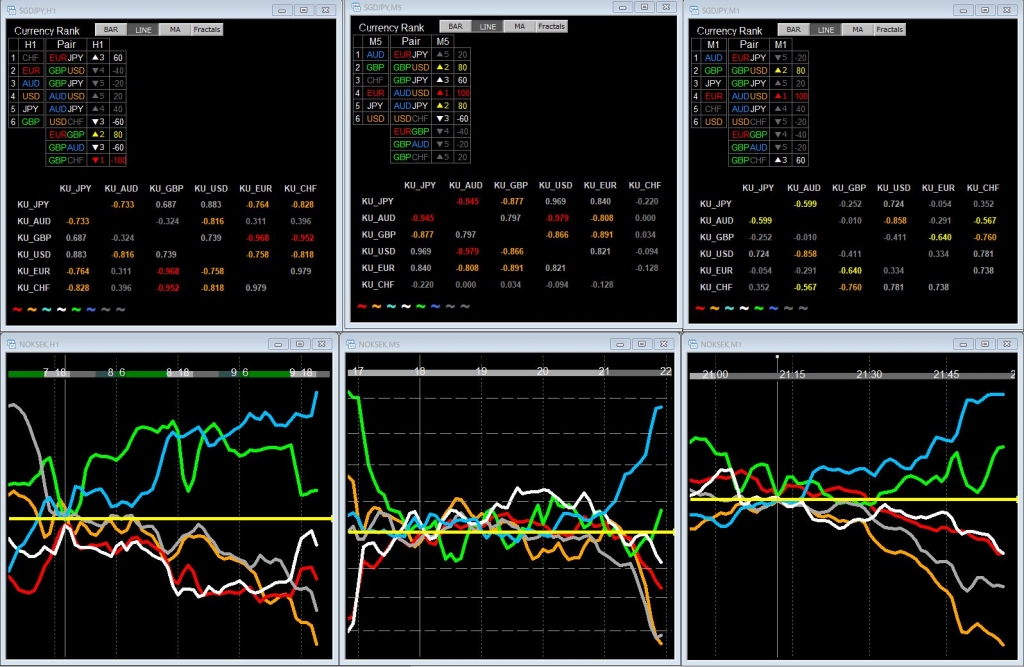The image size is (1024, 667).
Task: Click the chart icon in NOKSEK,M1 title bar
Action: pos(695,344)
